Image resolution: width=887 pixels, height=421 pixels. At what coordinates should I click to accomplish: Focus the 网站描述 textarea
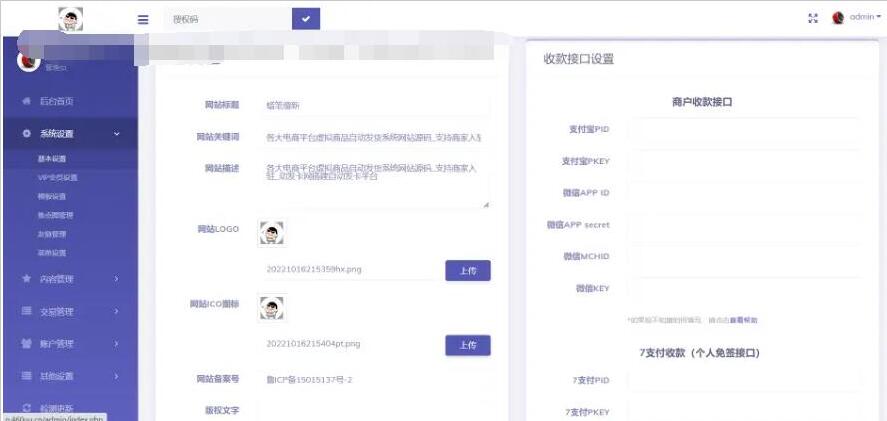click(x=374, y=183)
